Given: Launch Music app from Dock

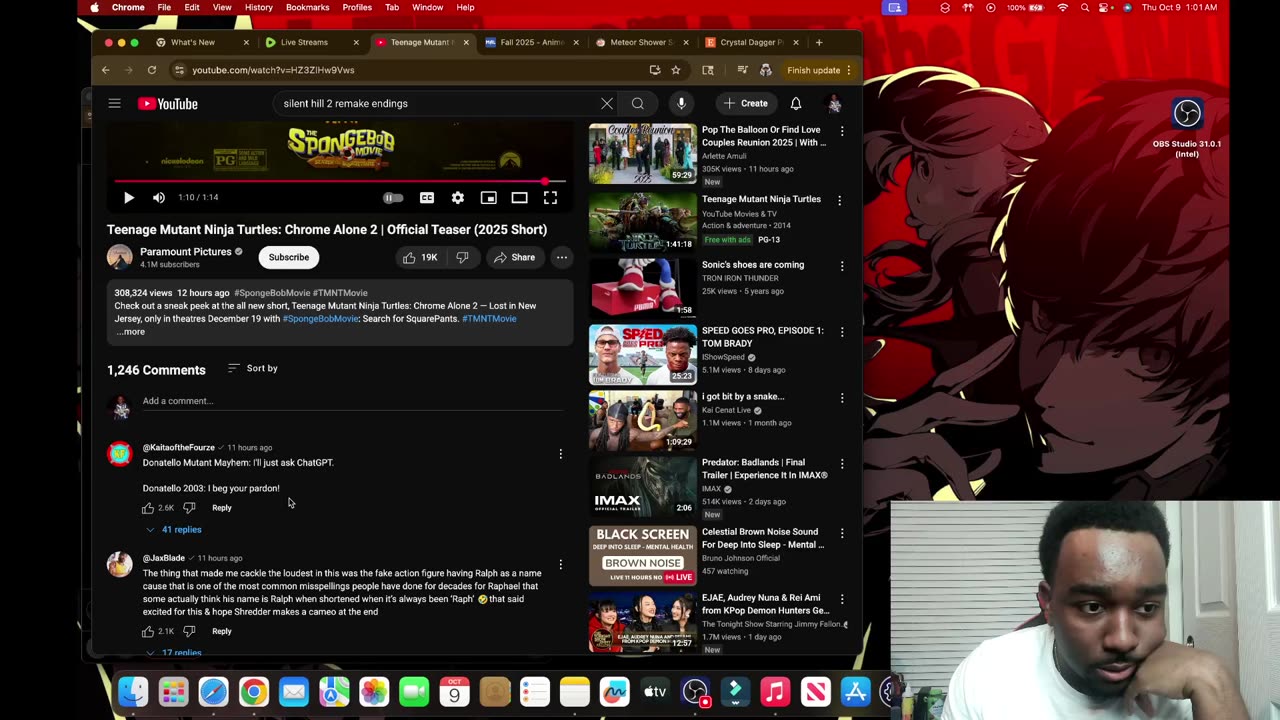Looking at the screenshot, I should [x=775, y=692].
